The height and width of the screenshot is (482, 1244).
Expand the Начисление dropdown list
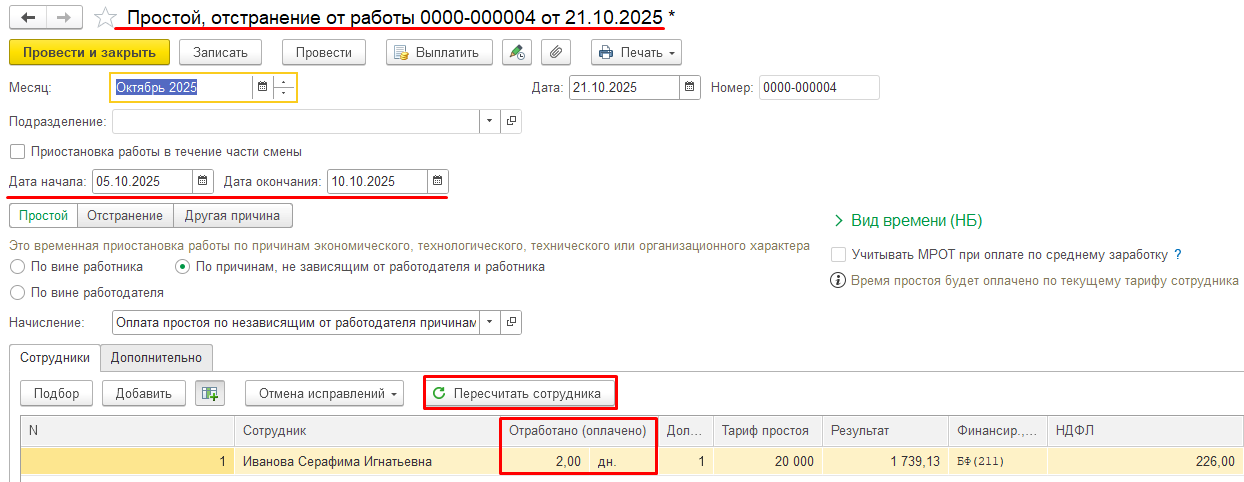pos(490,322)
